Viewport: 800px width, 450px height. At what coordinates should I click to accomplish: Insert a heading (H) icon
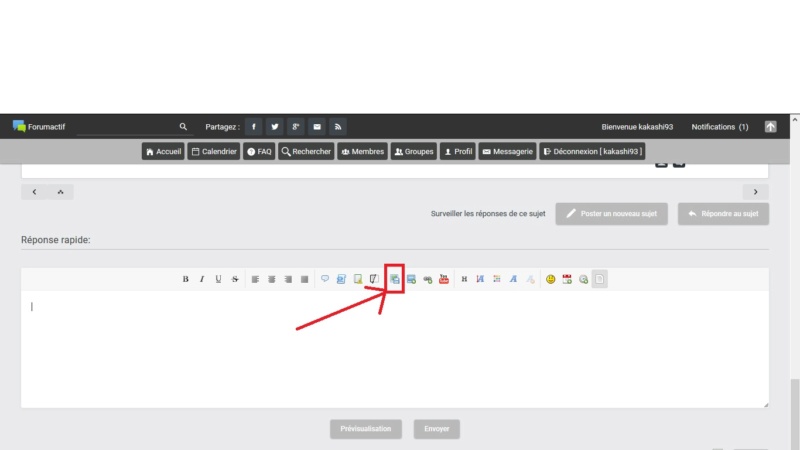tap(464, 279)
